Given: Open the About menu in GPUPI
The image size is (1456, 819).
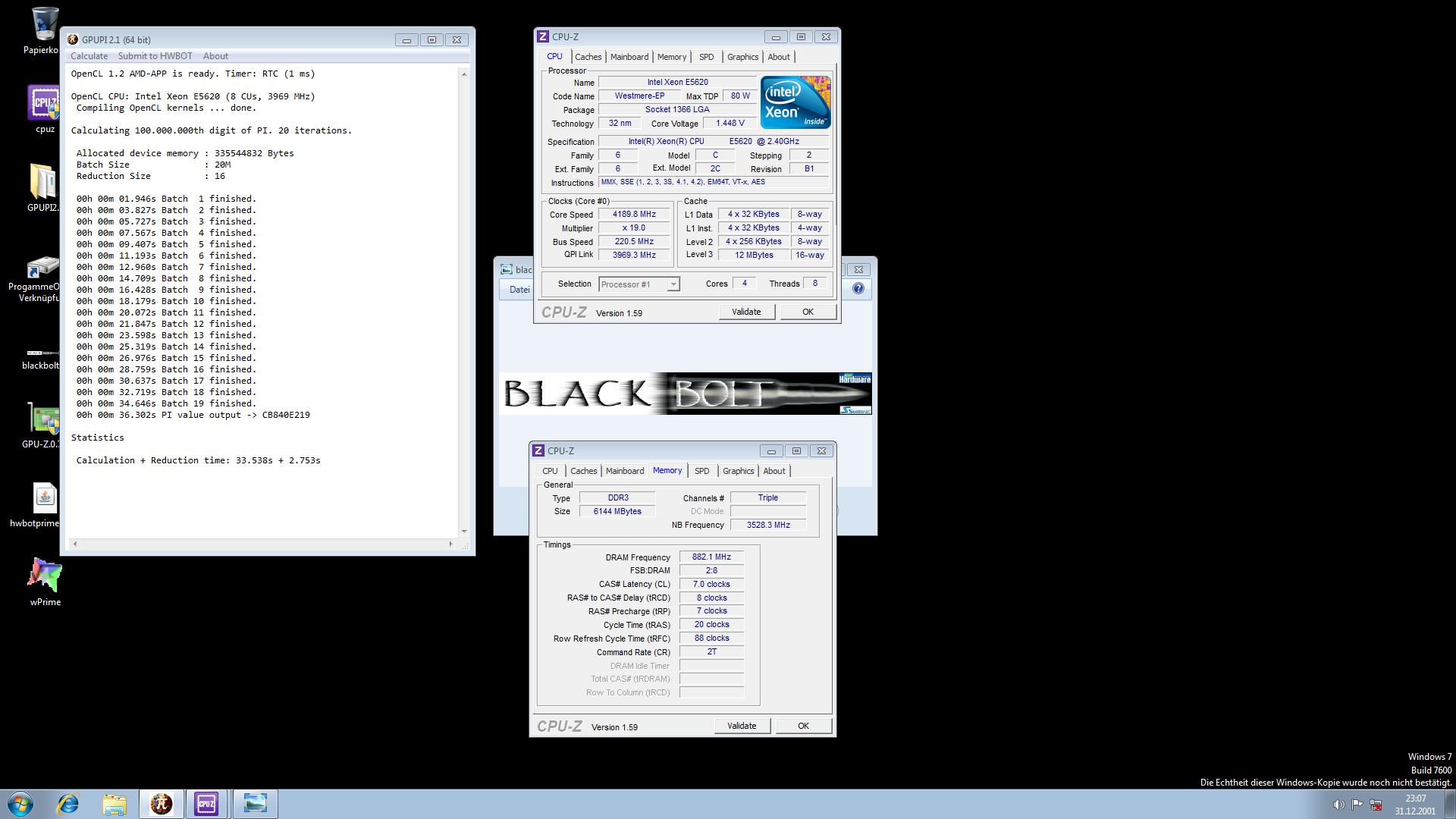Looking at the screenshot, I should [215, 56].
